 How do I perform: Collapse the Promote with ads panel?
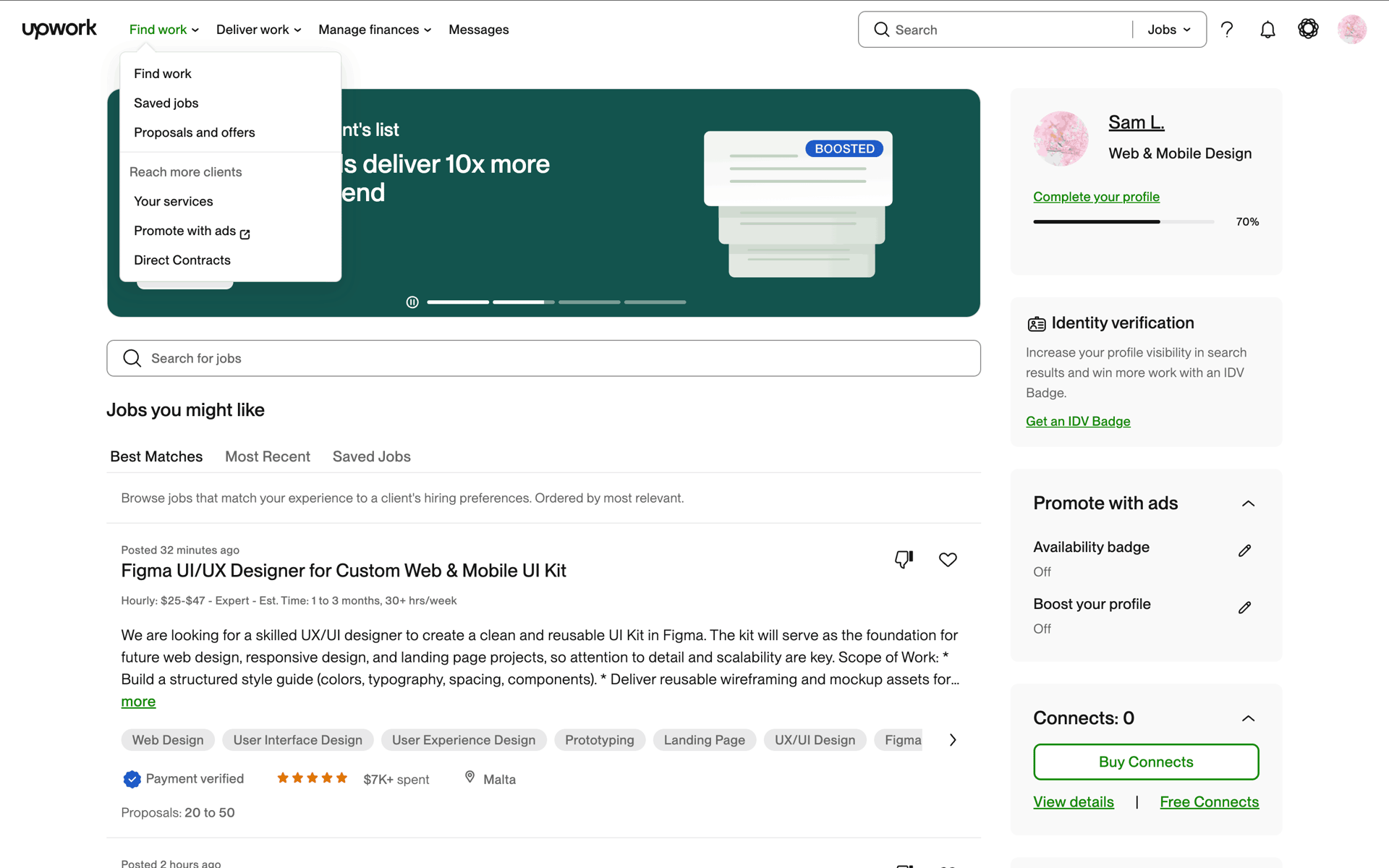[x=1248, y=503]
